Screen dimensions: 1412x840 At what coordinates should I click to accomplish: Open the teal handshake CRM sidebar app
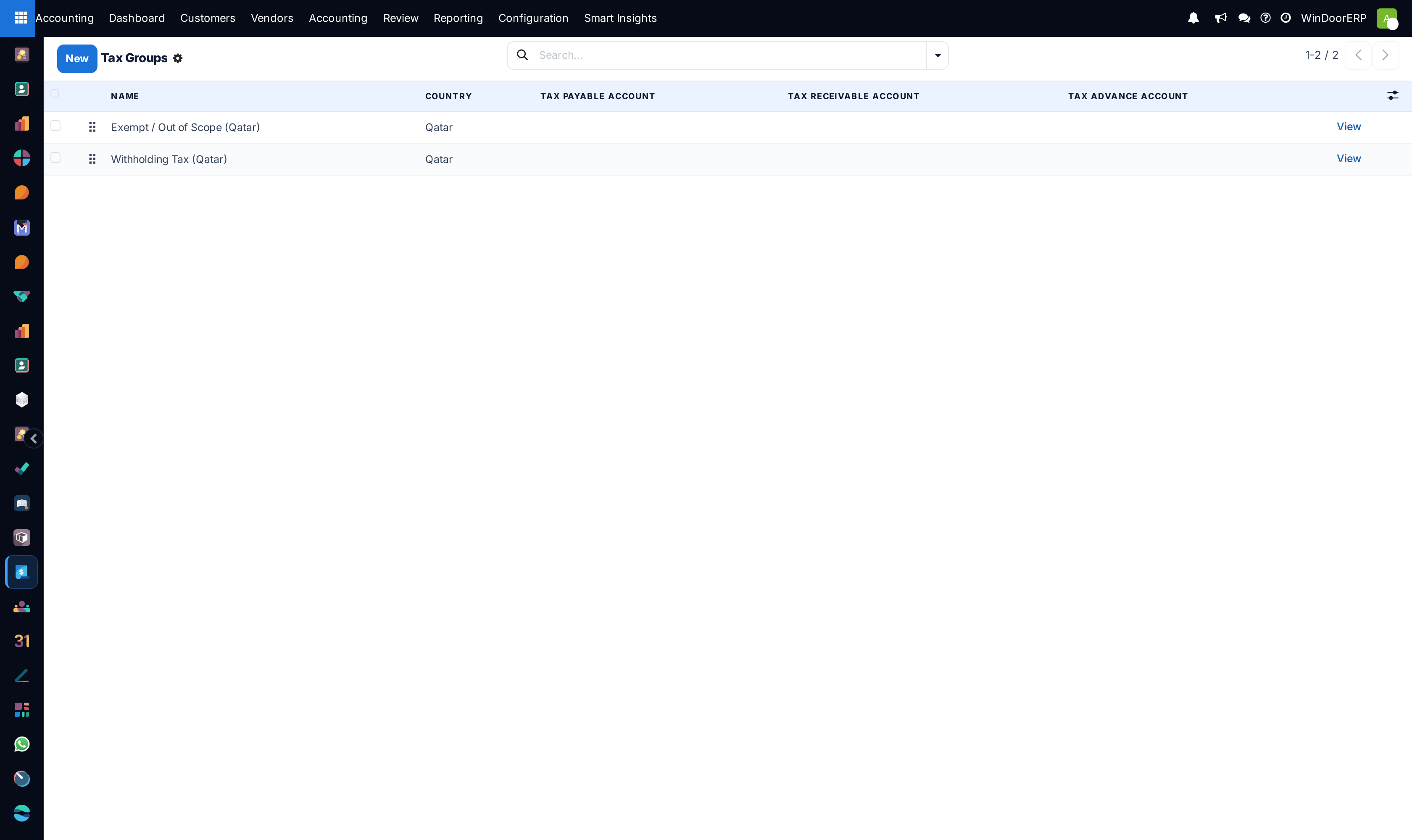click(x=21, y=297)
